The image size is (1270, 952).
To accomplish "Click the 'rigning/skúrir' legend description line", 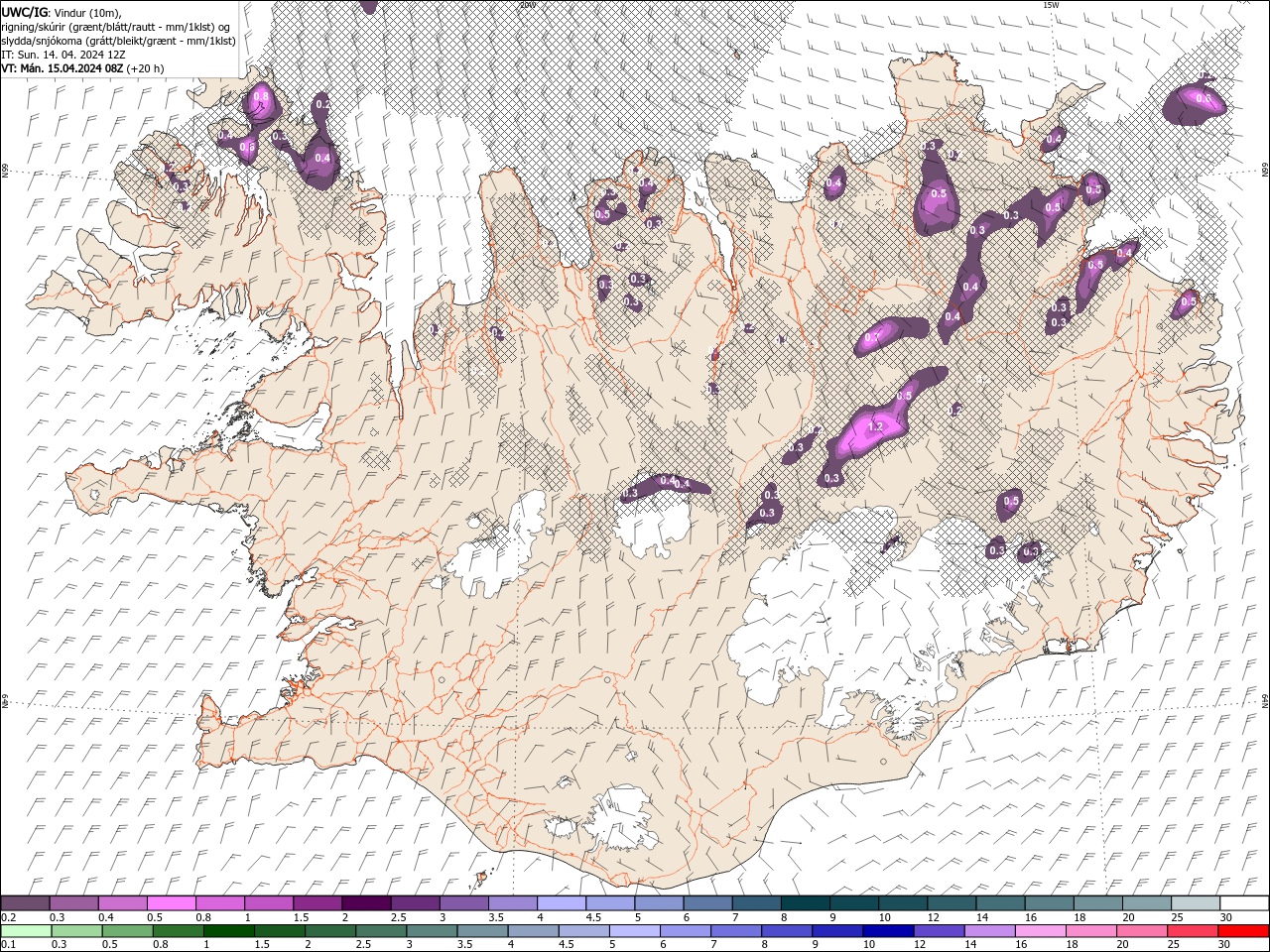I will point(117,26).
